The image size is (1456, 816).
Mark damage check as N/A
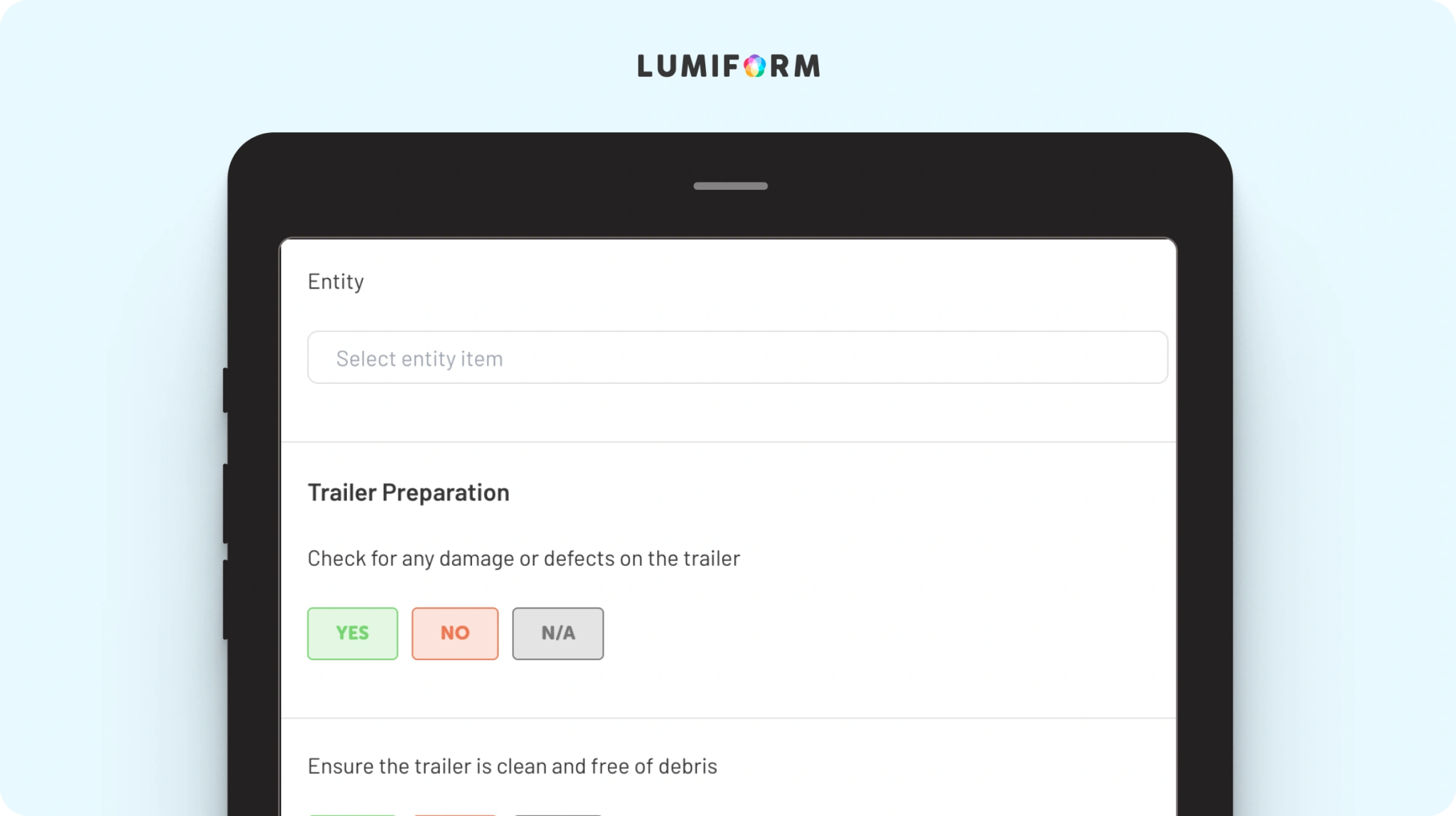[558, 633]
